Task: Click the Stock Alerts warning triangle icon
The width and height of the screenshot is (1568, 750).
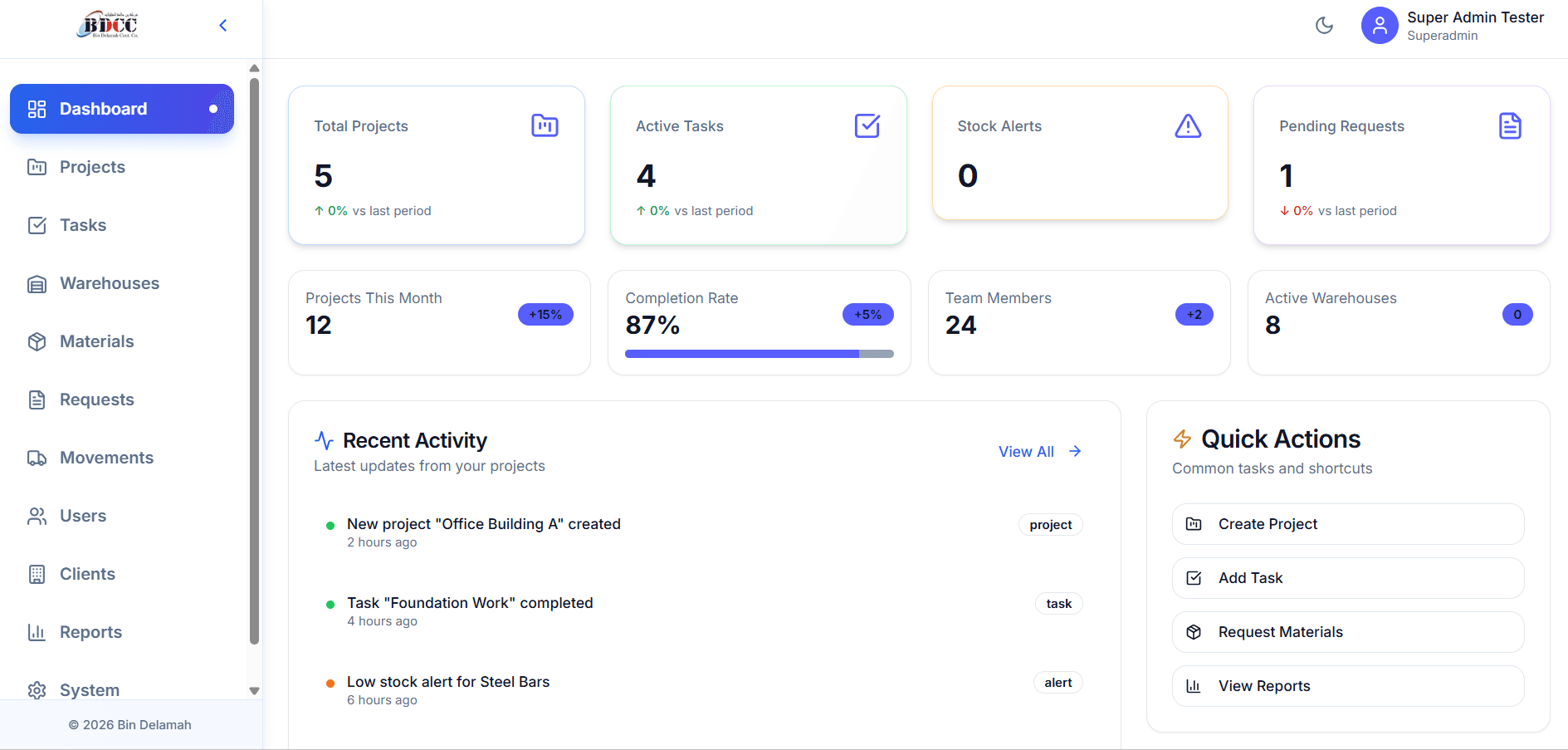Action: pos(1188,125)
